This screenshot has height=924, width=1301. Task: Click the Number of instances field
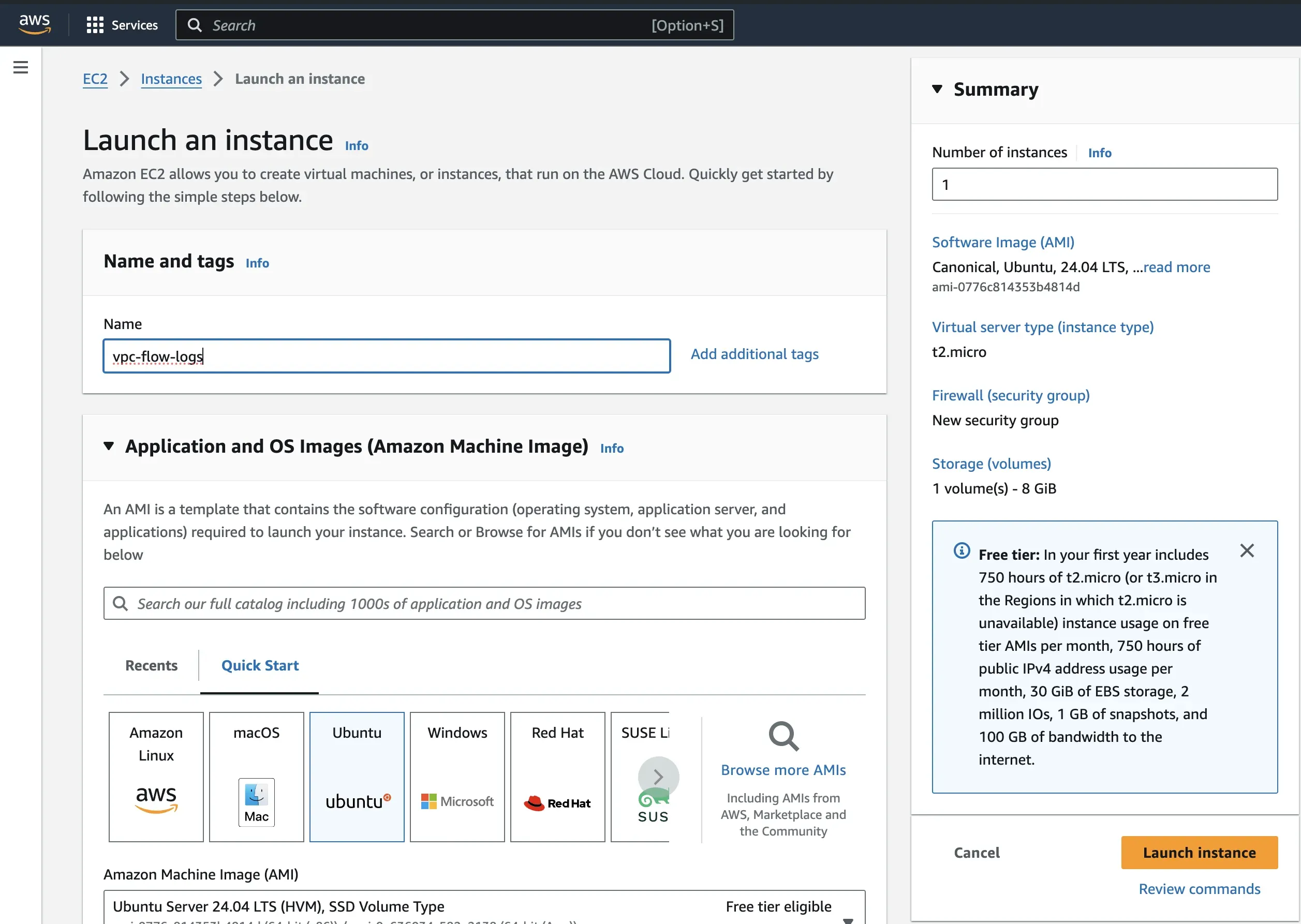tap(1105, 184)
